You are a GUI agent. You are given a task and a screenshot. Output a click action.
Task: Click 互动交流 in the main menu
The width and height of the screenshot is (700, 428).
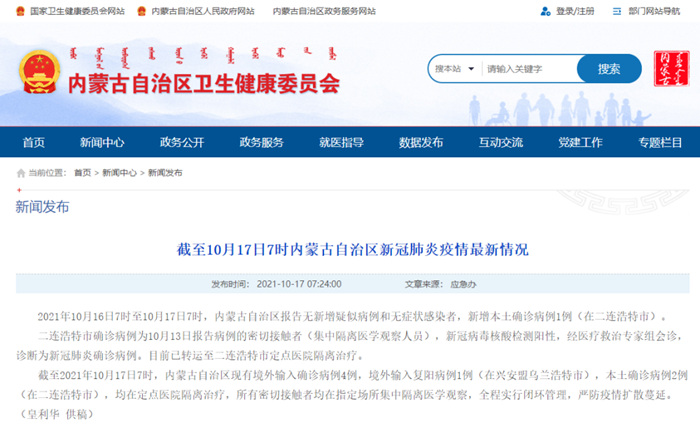coord(500,142)
